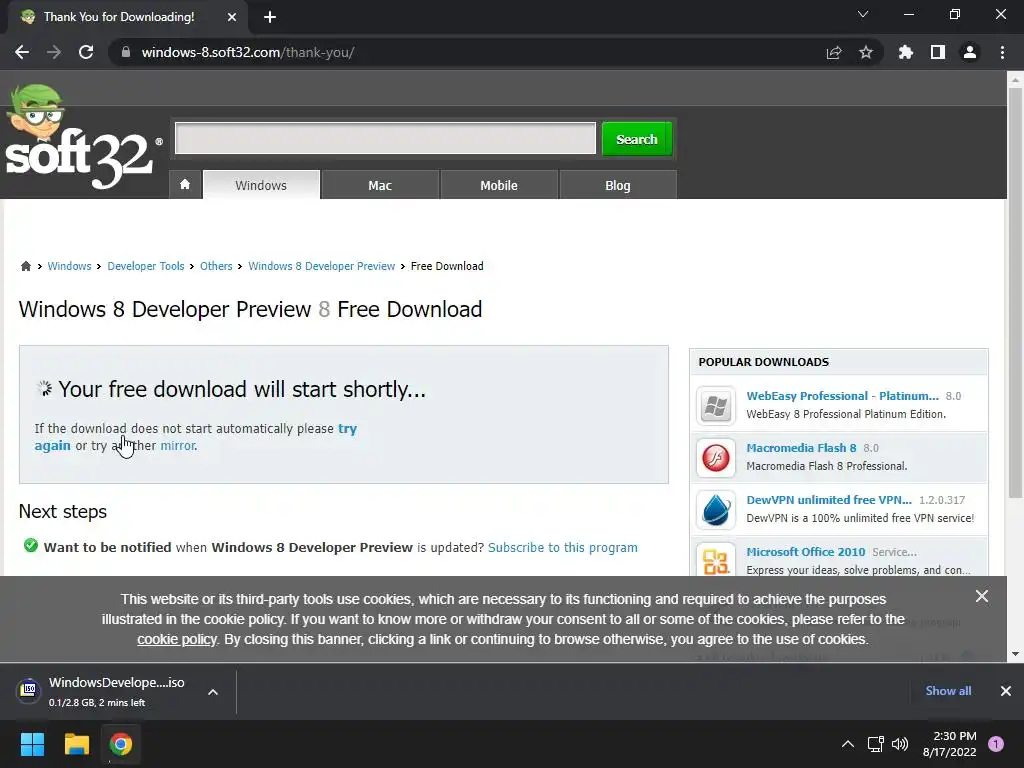Click the address bar URL
This screenshot has height=768, width=1024.
click(248, 52)
